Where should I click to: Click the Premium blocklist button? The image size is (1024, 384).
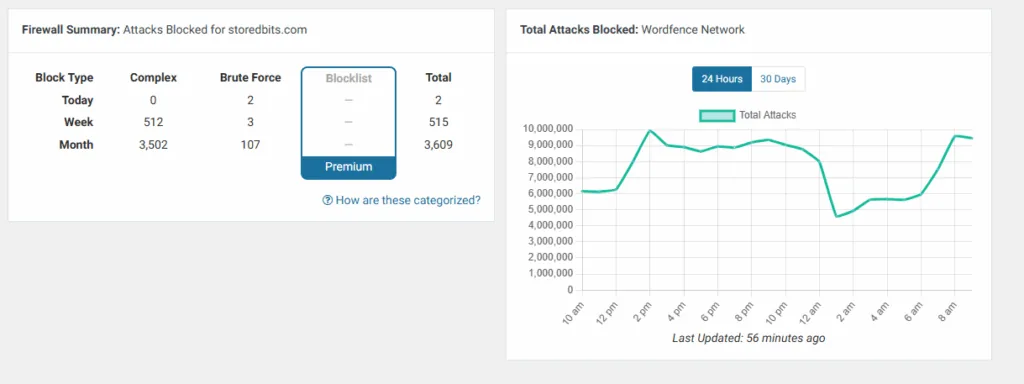[349, 167]
